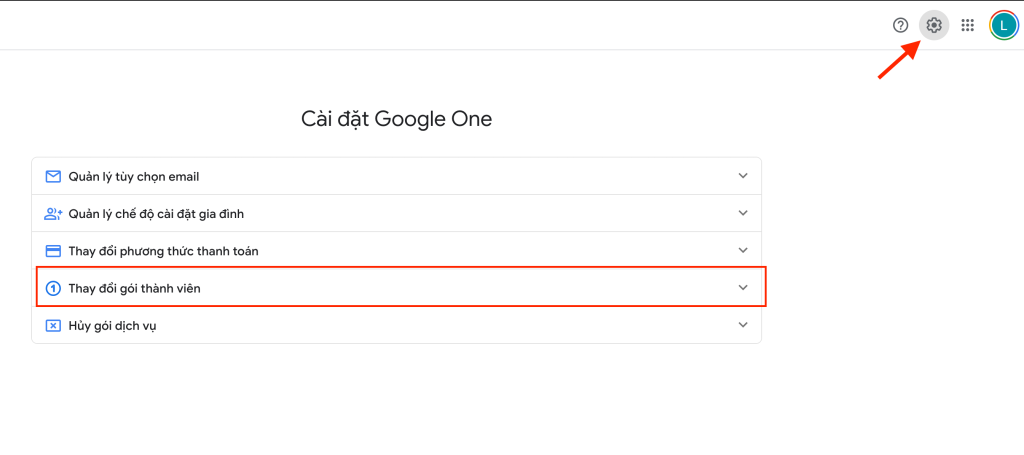
Task: Click the Thay đổi gói thành viên text
Action: (140, 288)
